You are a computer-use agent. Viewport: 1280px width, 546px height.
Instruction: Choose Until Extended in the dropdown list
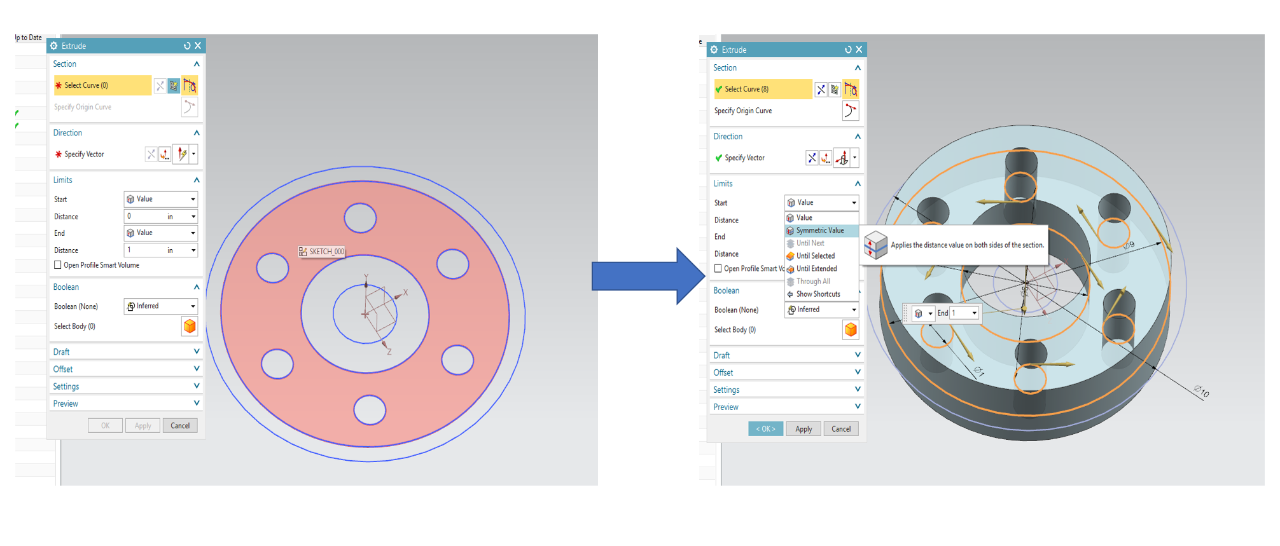(822, 269)
